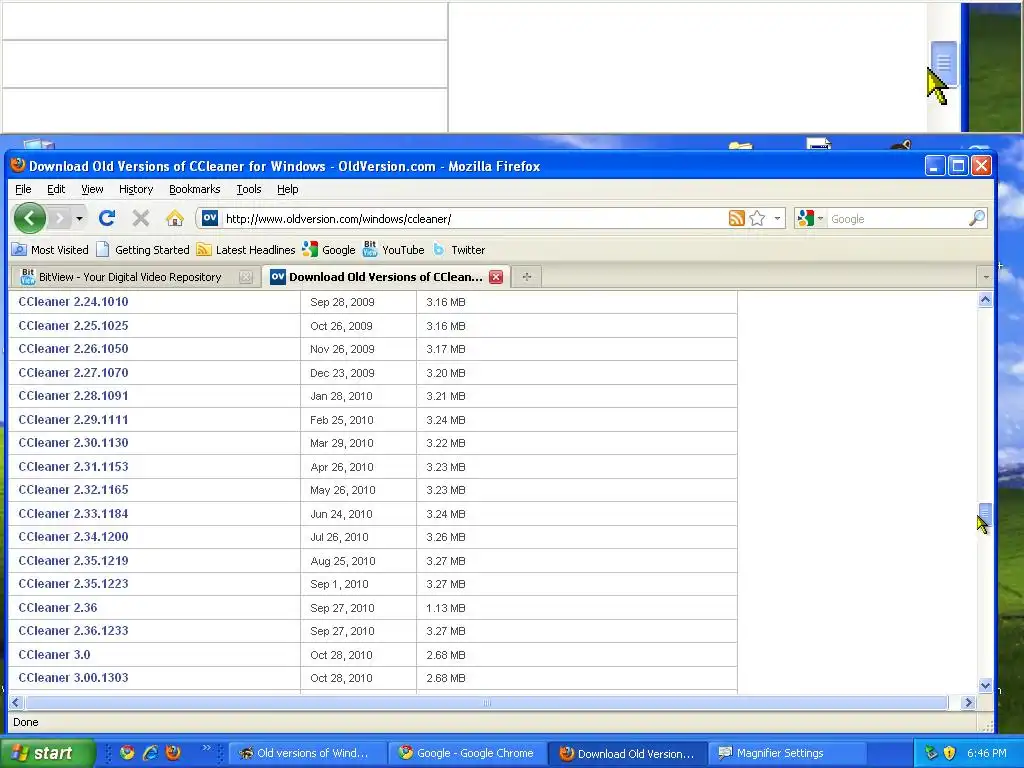1024x768 pixels.
Task: Open the View menu
Action: point(92,189)
